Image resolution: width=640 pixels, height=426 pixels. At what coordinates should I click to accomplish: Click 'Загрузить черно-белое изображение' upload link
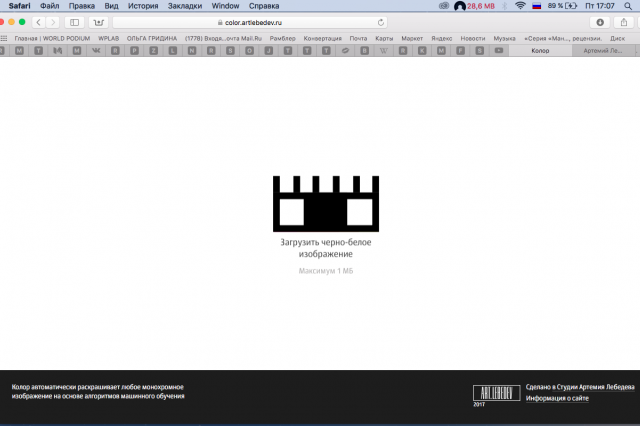(x=326, y=248)
